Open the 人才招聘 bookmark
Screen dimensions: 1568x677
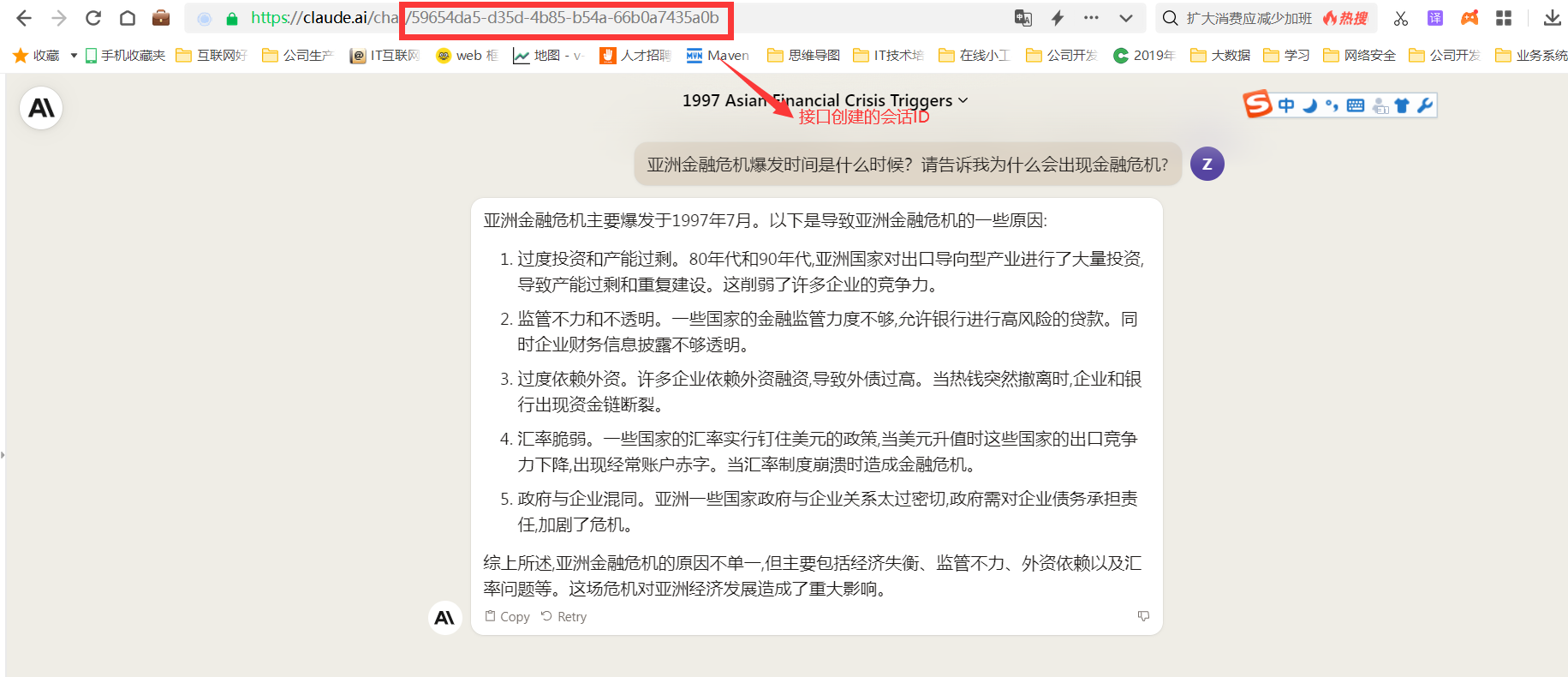[x=635, y=56]
